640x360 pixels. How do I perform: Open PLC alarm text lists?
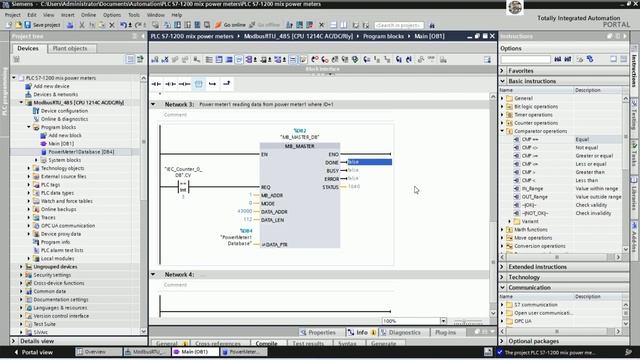pos(62,250)
